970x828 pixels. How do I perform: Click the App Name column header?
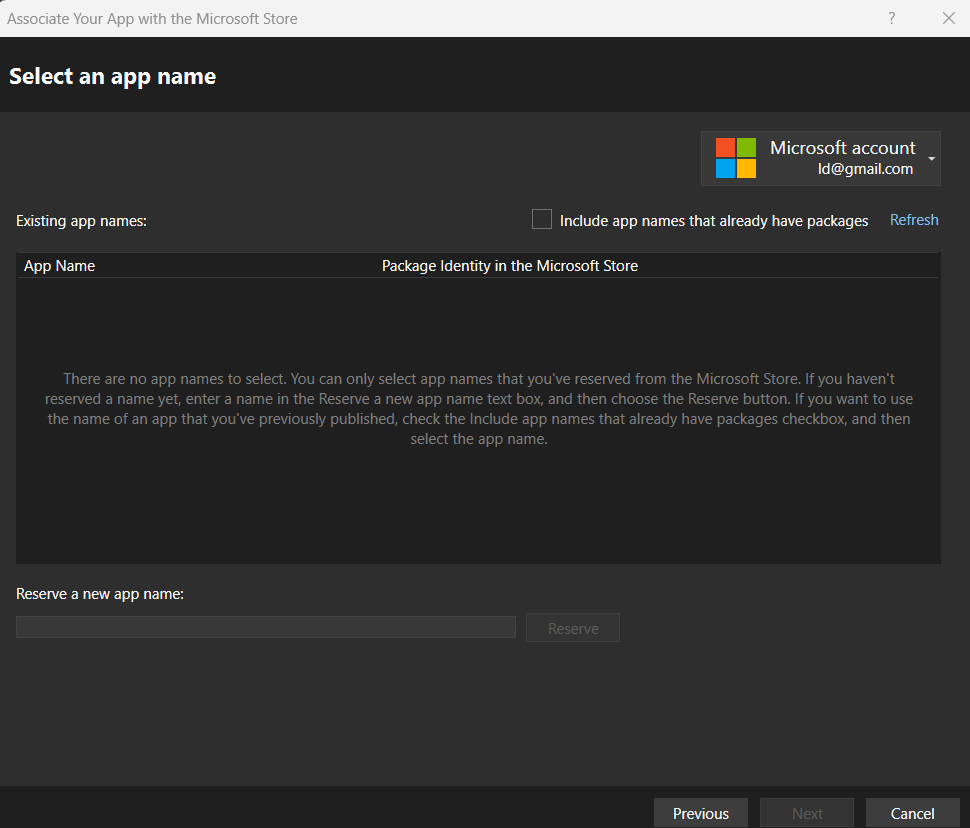(x=58, y=265)
